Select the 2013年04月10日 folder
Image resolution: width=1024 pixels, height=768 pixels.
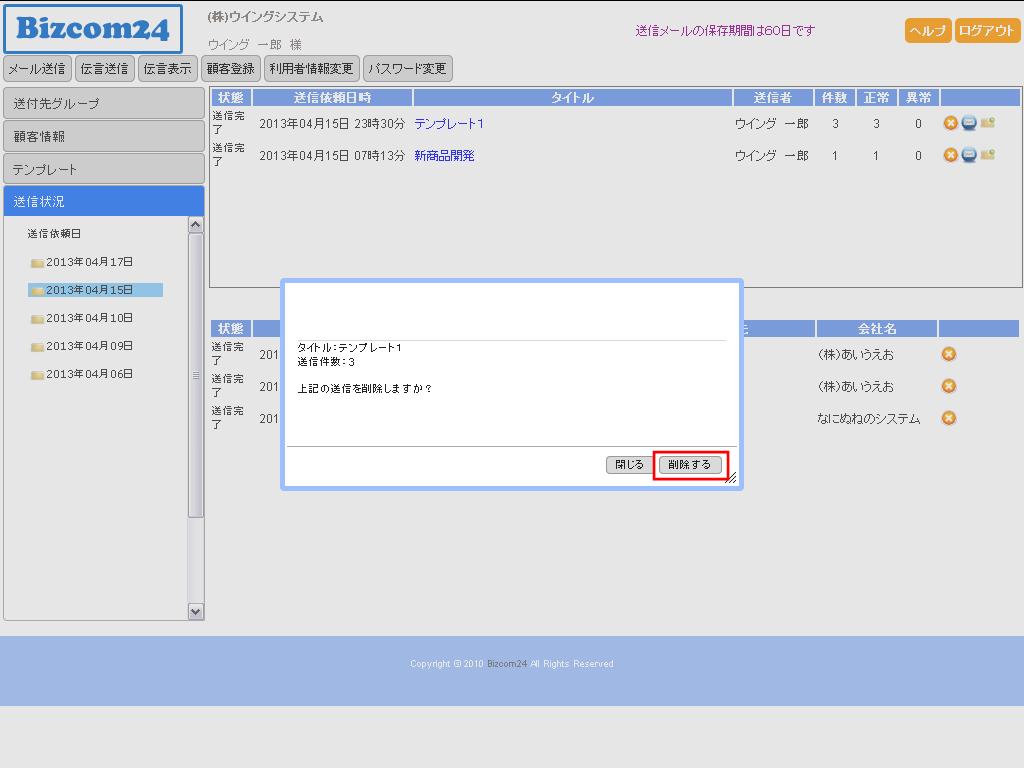pyautogui.click(x=88, y=318)
